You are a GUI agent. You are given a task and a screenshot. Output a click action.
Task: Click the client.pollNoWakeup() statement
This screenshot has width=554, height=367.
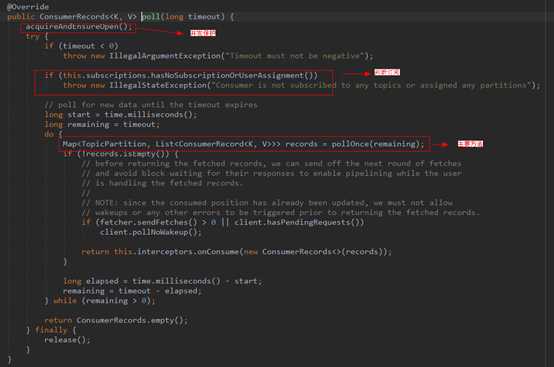tap(150, 232)
